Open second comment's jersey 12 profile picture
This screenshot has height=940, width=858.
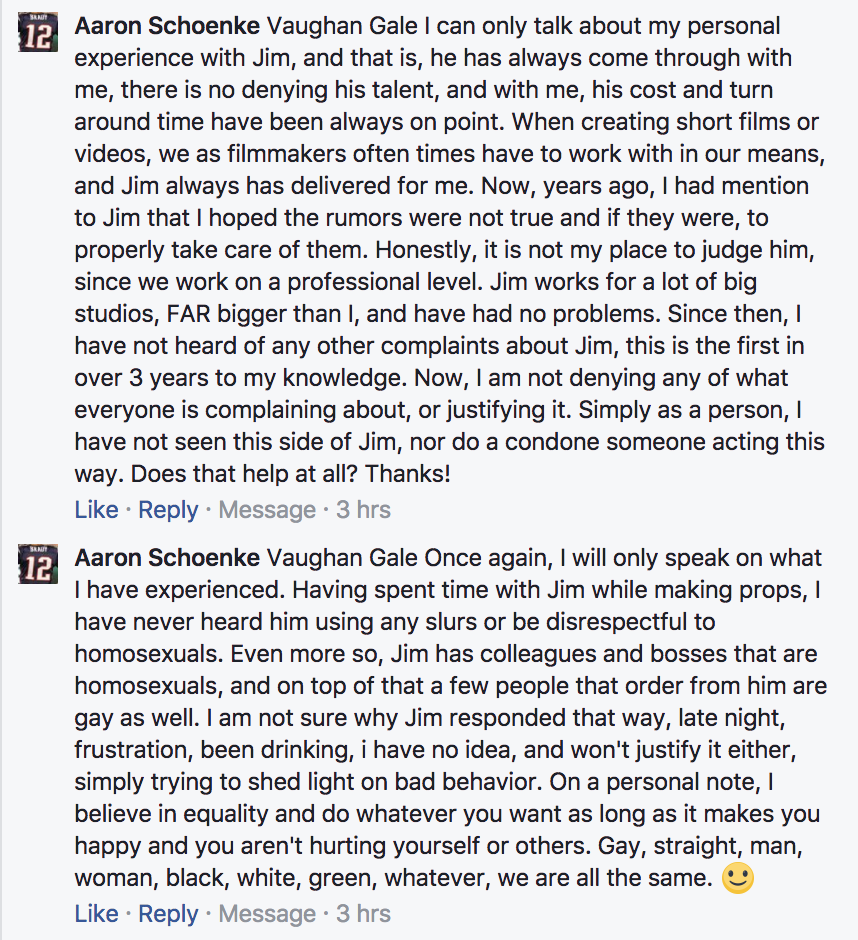[38, 564]
